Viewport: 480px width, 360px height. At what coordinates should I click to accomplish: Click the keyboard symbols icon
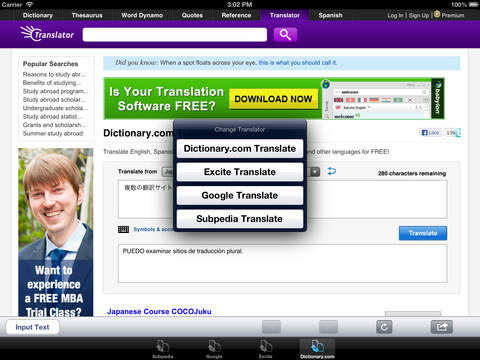pos(123,229)
